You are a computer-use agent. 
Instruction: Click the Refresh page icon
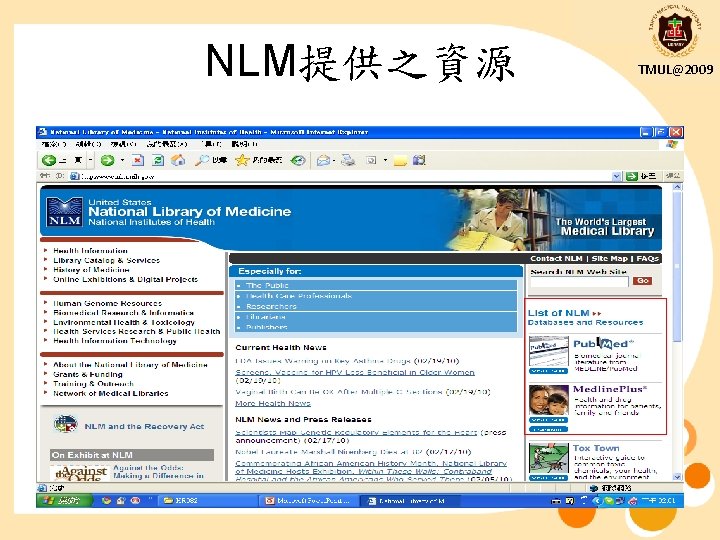point(158,160)
